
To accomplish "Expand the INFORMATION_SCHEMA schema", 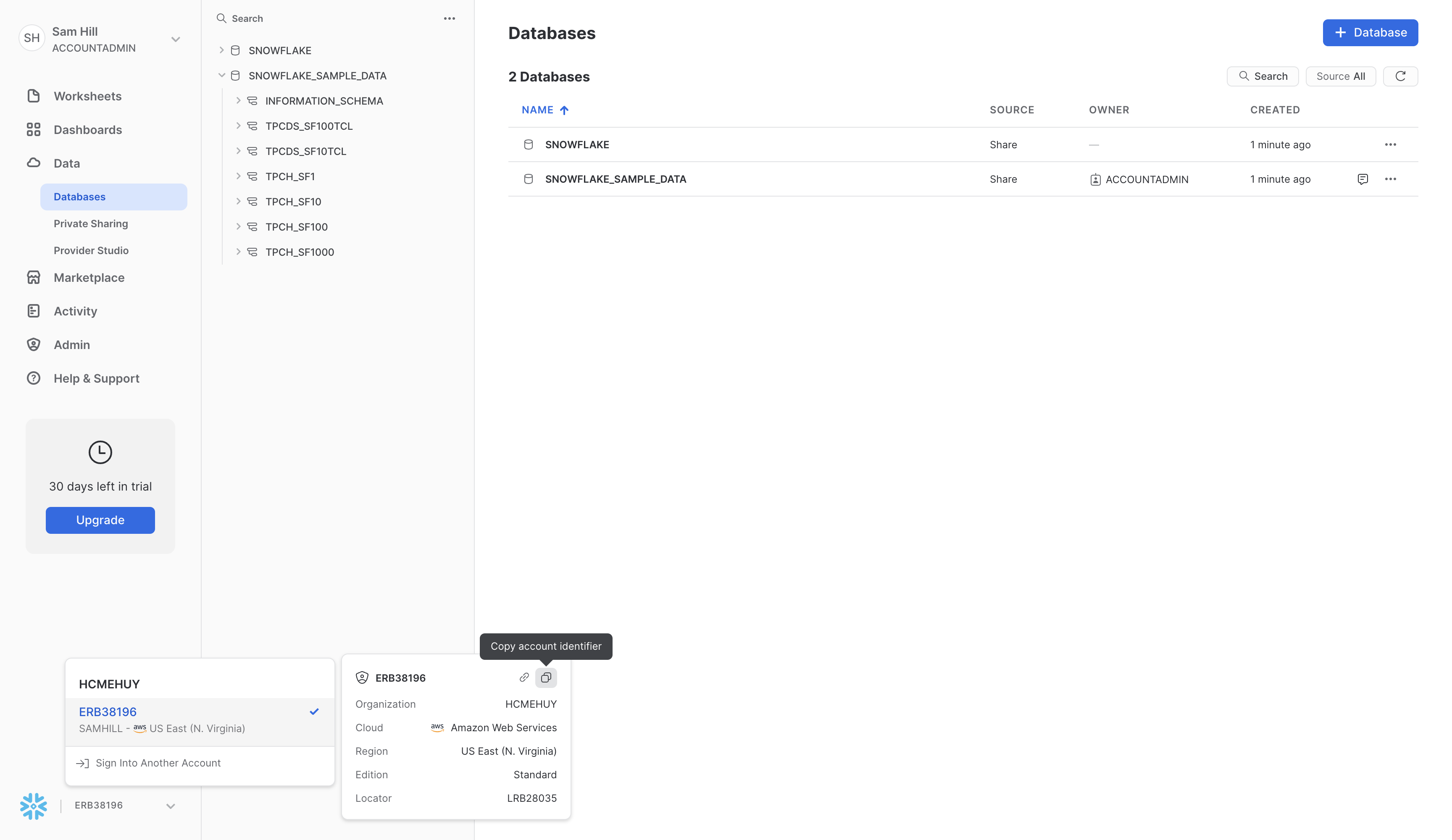I will click(x=238, y=101).
